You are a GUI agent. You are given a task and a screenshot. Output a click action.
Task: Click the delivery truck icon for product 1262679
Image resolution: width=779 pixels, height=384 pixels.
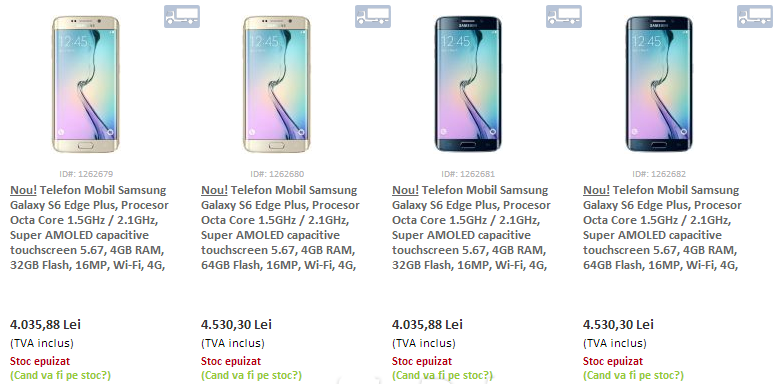pyautogui.click(x=182, y=16)
